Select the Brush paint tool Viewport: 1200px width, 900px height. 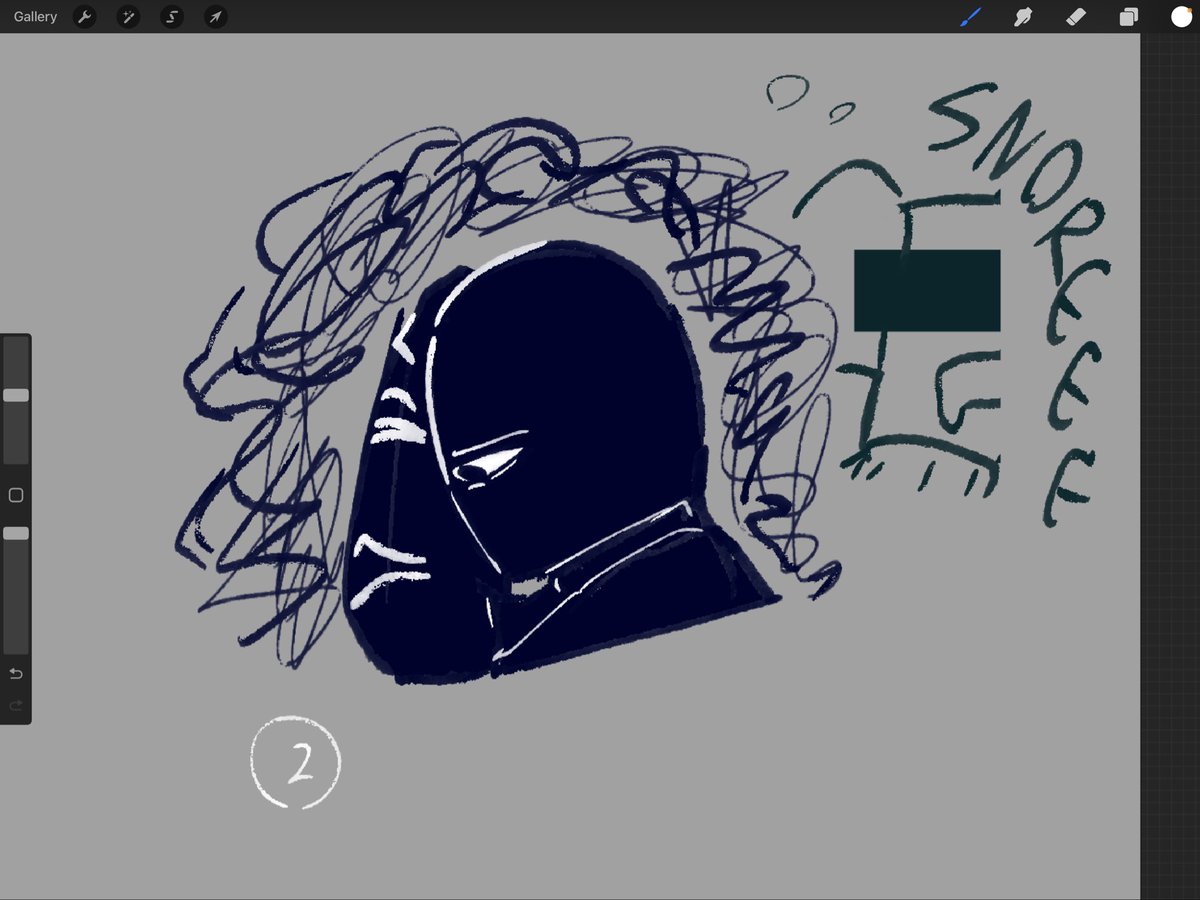click(x=970, y=17)
